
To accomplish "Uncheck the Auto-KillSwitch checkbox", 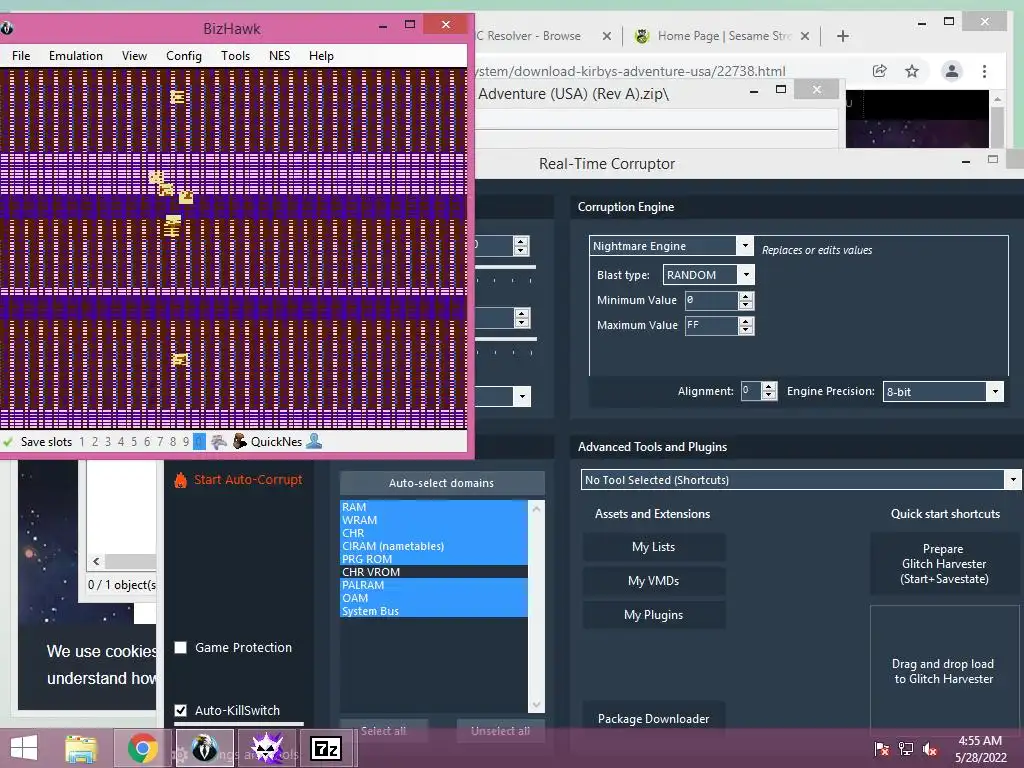I will 181,710.
